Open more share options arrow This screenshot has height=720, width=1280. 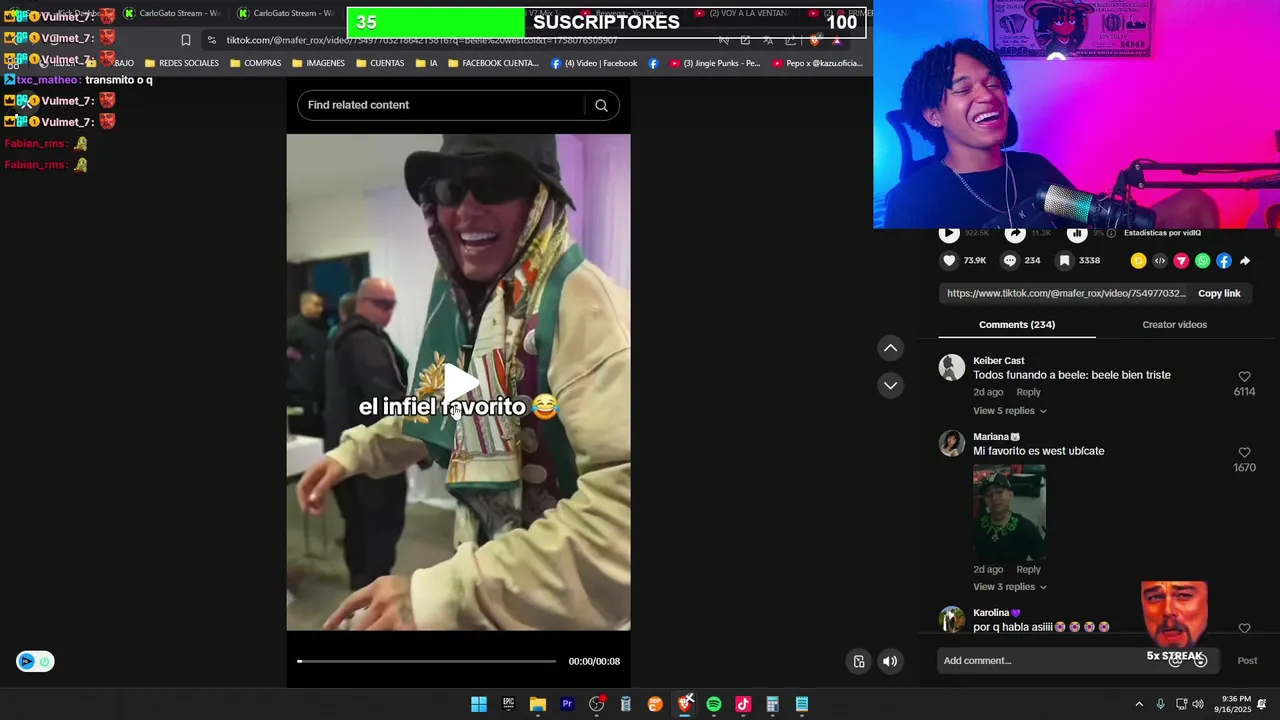click(x=1245, y=261)
